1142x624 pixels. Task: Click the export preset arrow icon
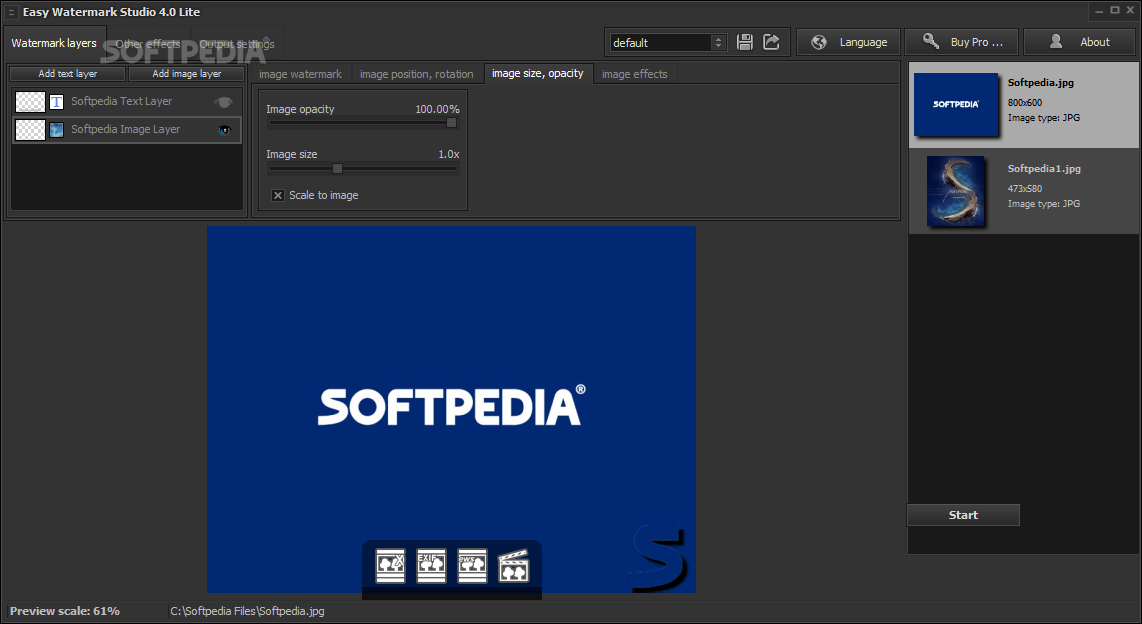(x=771, y=42)
